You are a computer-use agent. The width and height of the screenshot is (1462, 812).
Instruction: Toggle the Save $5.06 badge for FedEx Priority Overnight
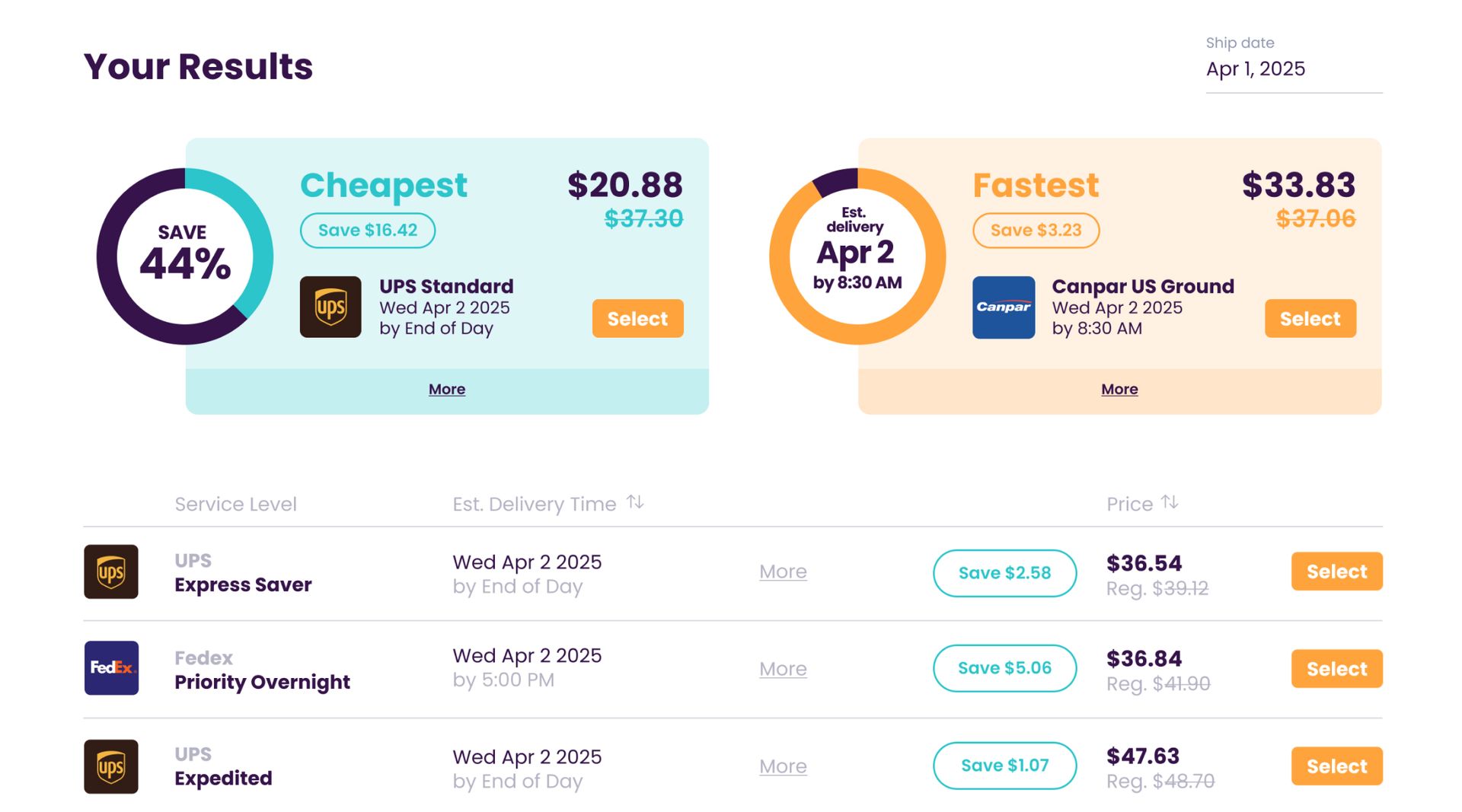point(1004,668)
